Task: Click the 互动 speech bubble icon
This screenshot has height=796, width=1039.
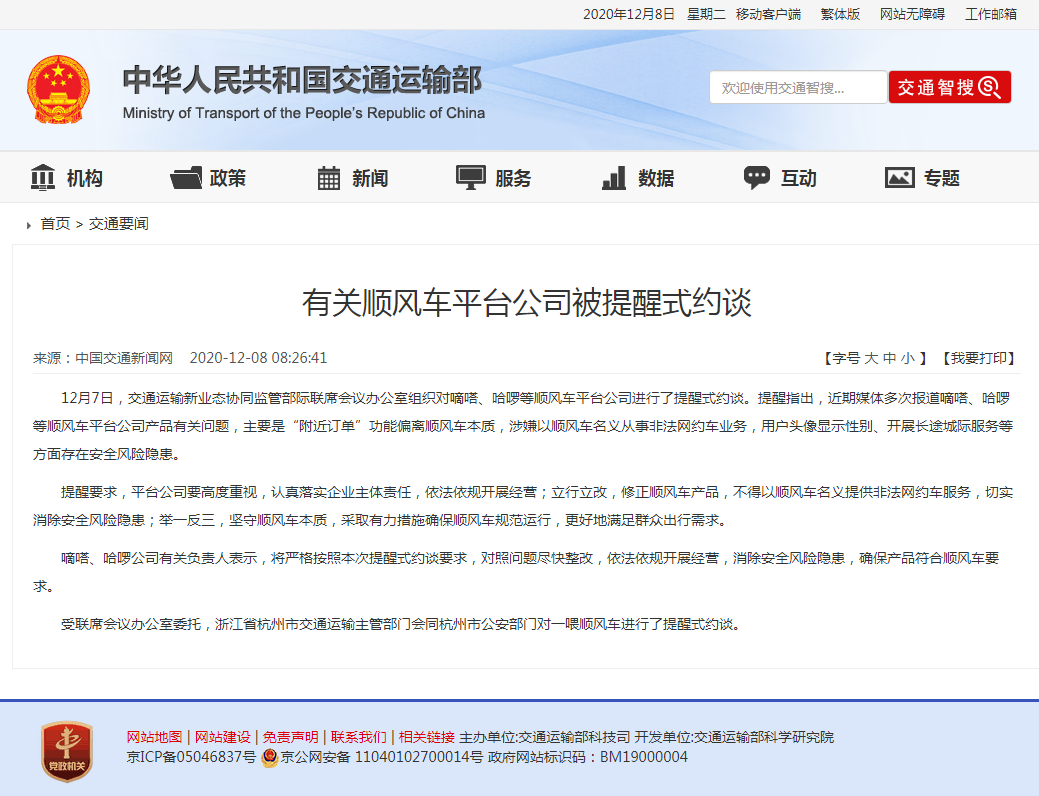Action: (757, 178)
